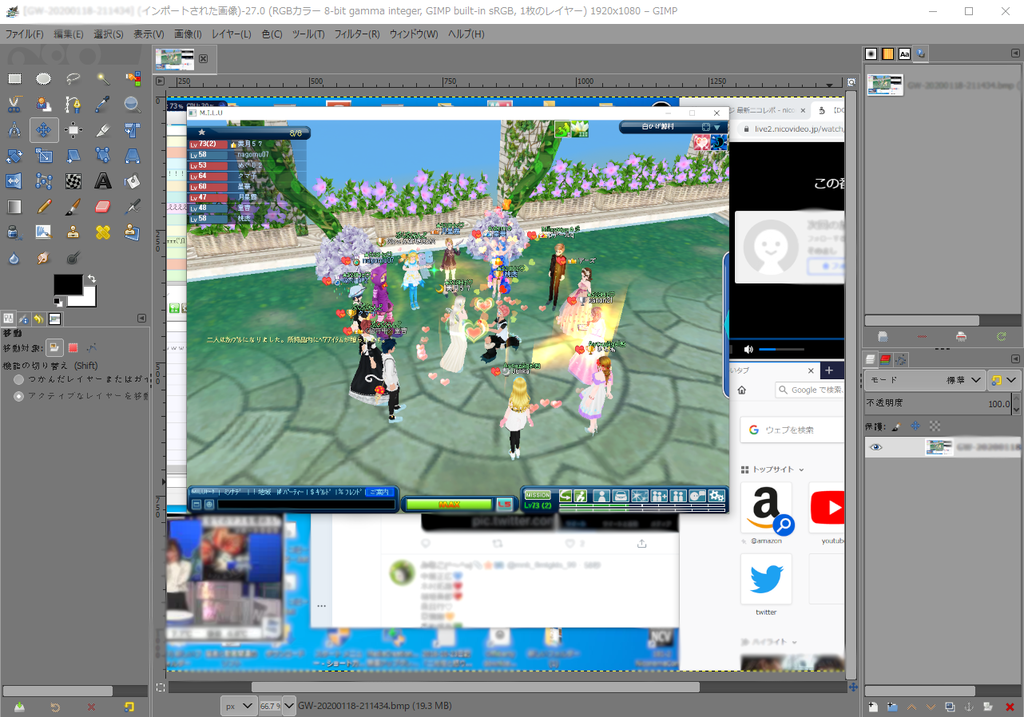Select the Ellipse Select tool
This screenshot has height=717, width=1024.
click(x=44, y=79)
